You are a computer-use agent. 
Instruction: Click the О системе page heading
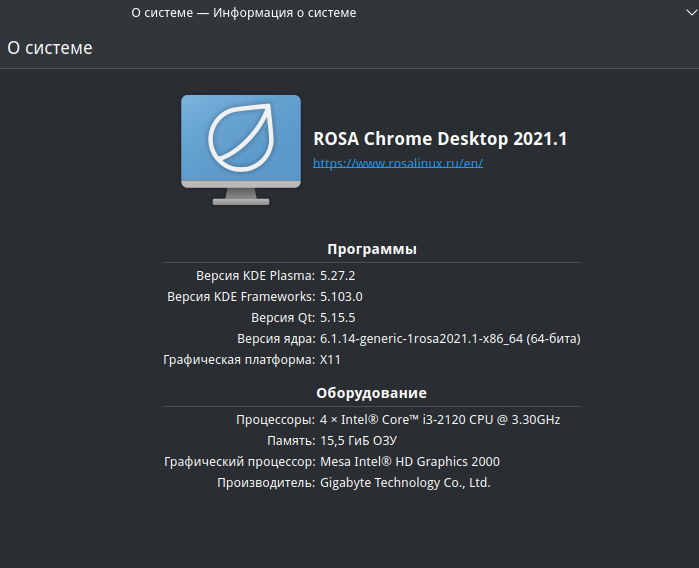(50, 48)
